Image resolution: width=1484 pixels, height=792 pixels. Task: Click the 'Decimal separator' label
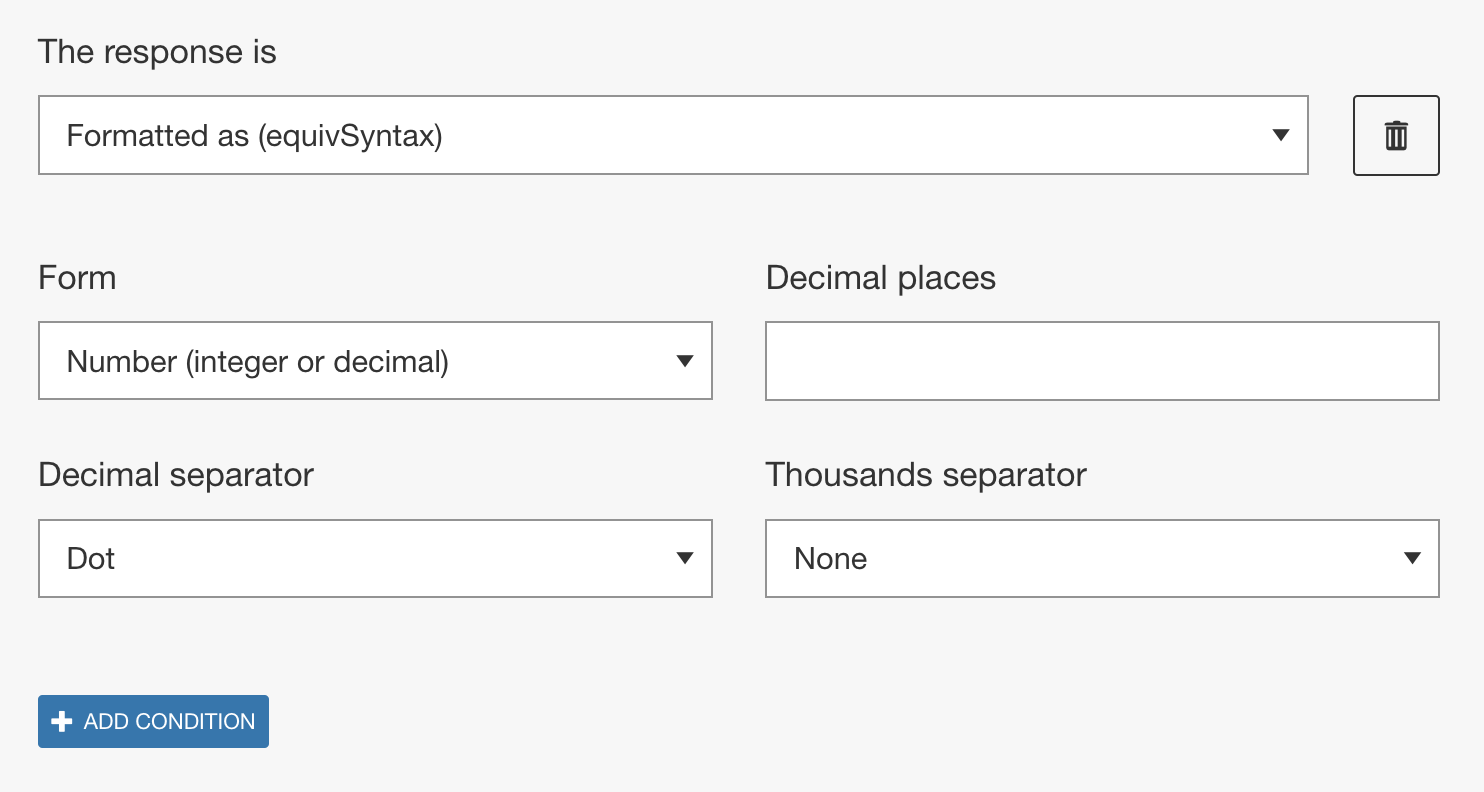point(176,474)
